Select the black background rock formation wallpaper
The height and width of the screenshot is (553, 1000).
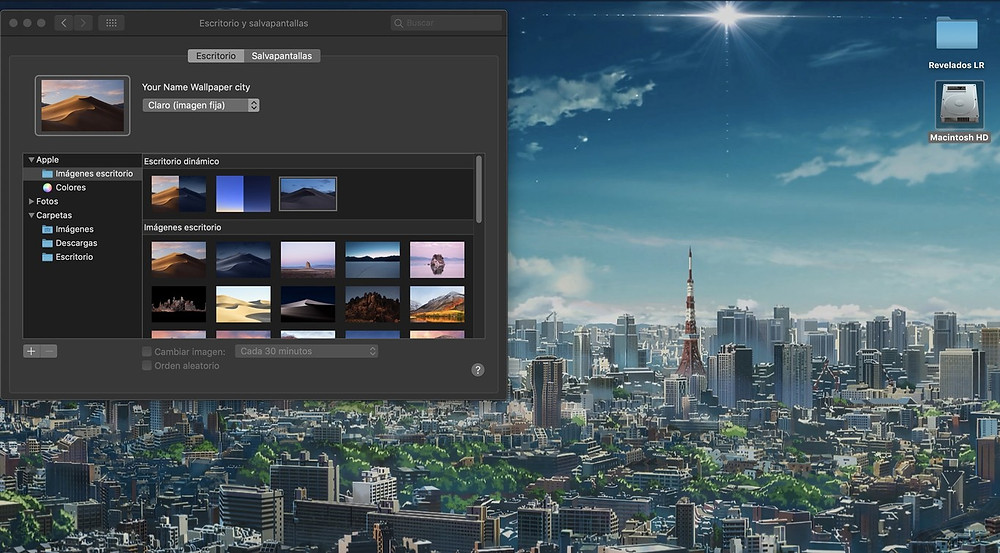(x=179, y=304)
